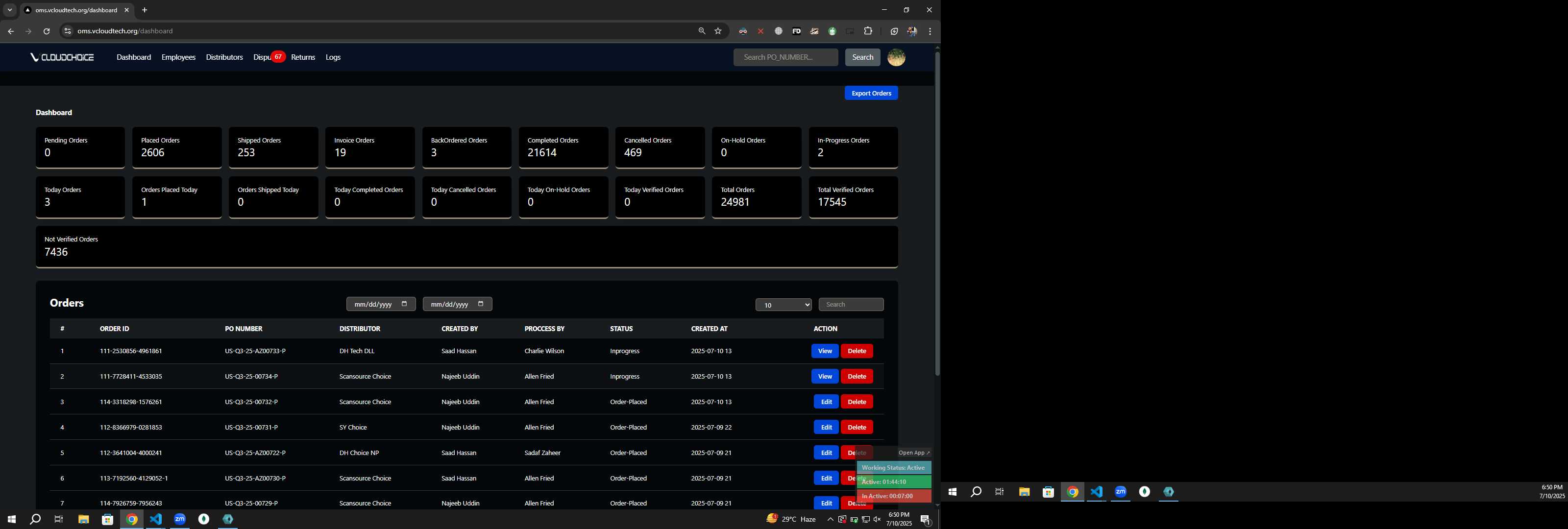The width and height of the screenshot is (1568, 529).
Task: Focus the orders table Search field
Action: click(x=851, y=304)
